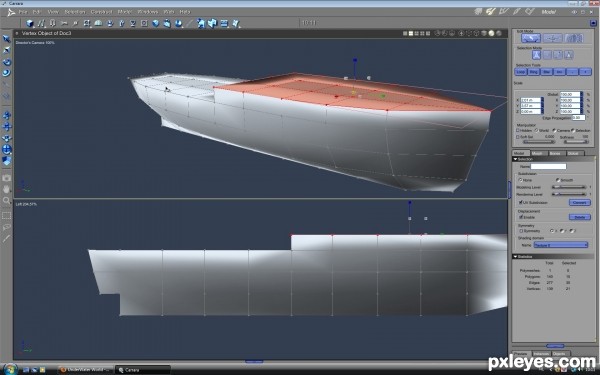The image size is (600, 375).
Task: Choose the fourth Selection Mode icon
Action: [x=569, y=55]
